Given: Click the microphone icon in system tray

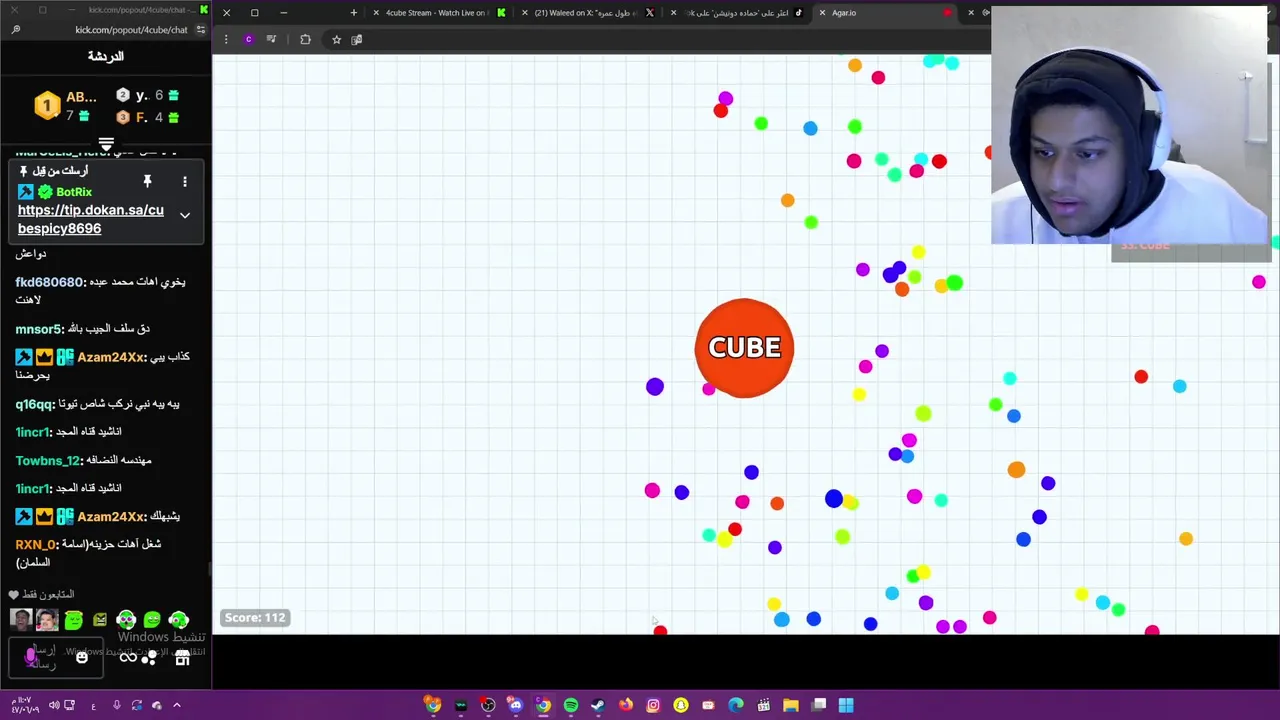Looking at the screenshot, I should (x=117, y=705).
